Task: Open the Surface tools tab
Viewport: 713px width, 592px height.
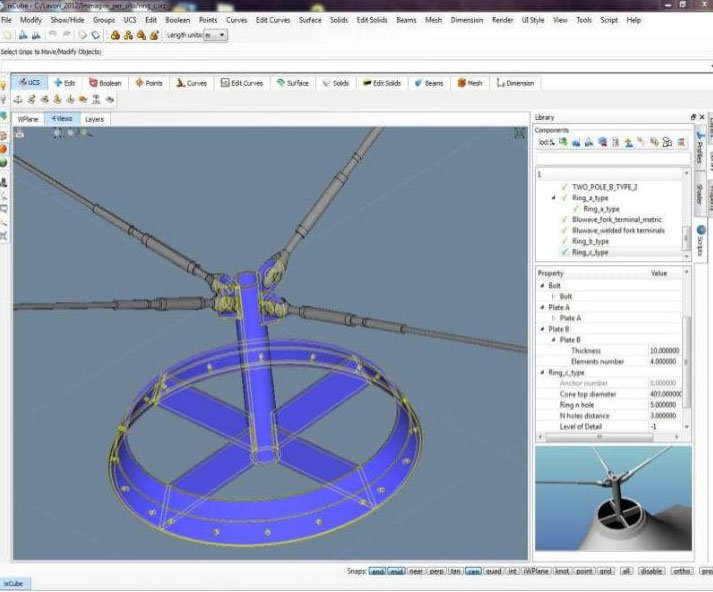Action: coord(293,83)
